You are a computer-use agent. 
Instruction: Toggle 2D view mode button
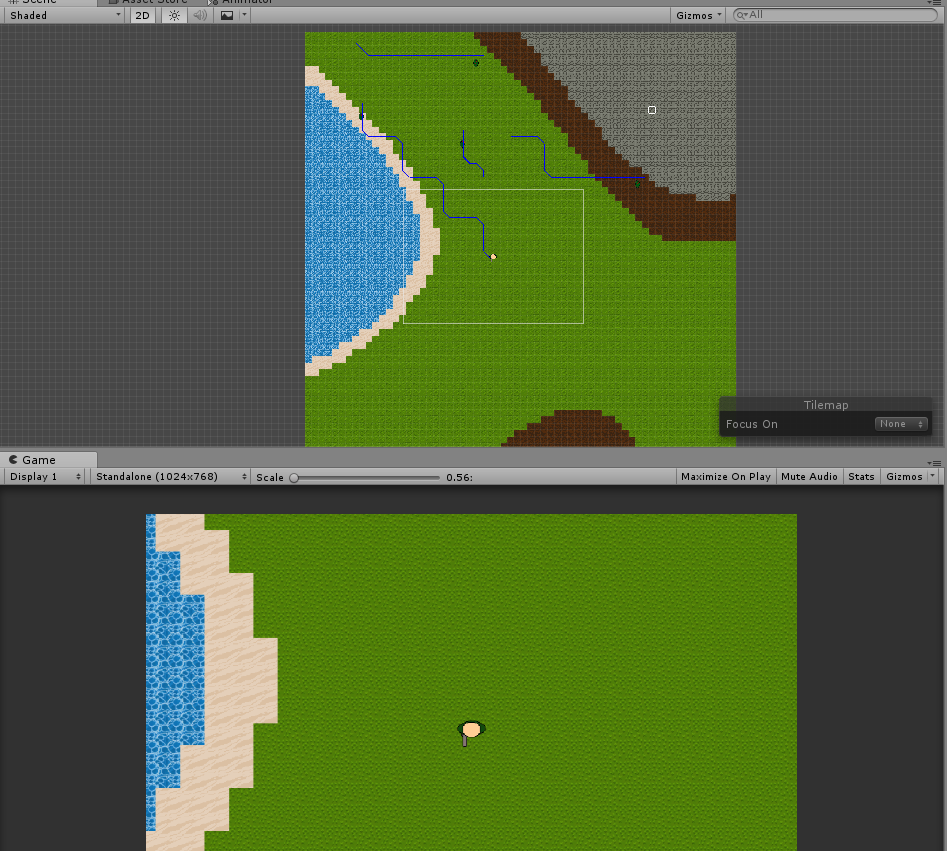tap(144, 15)
